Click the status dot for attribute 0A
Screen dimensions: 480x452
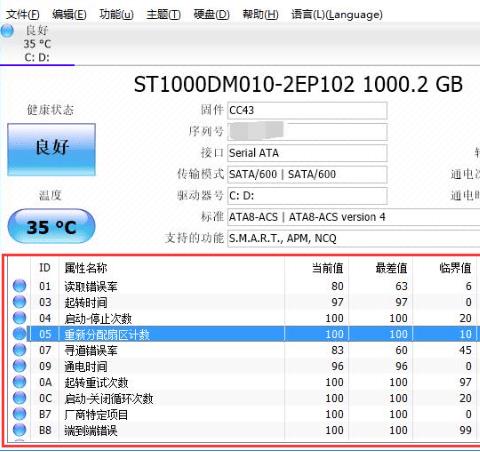tap(19, 382)
